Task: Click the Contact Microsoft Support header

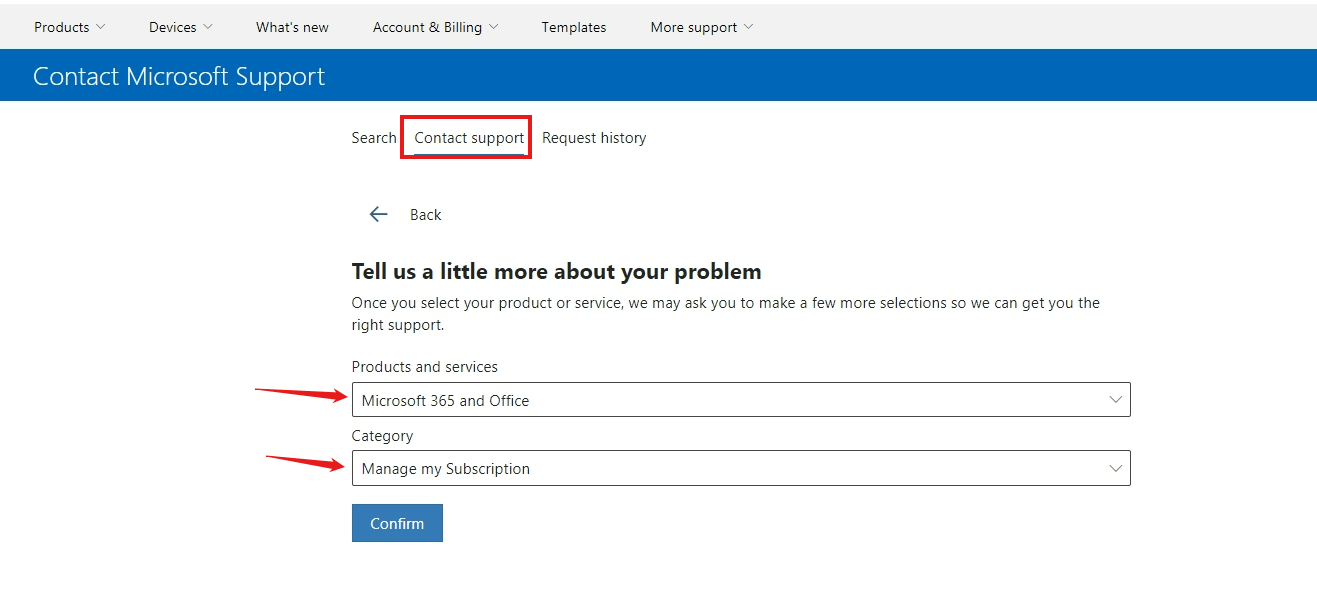Action: 178,75
